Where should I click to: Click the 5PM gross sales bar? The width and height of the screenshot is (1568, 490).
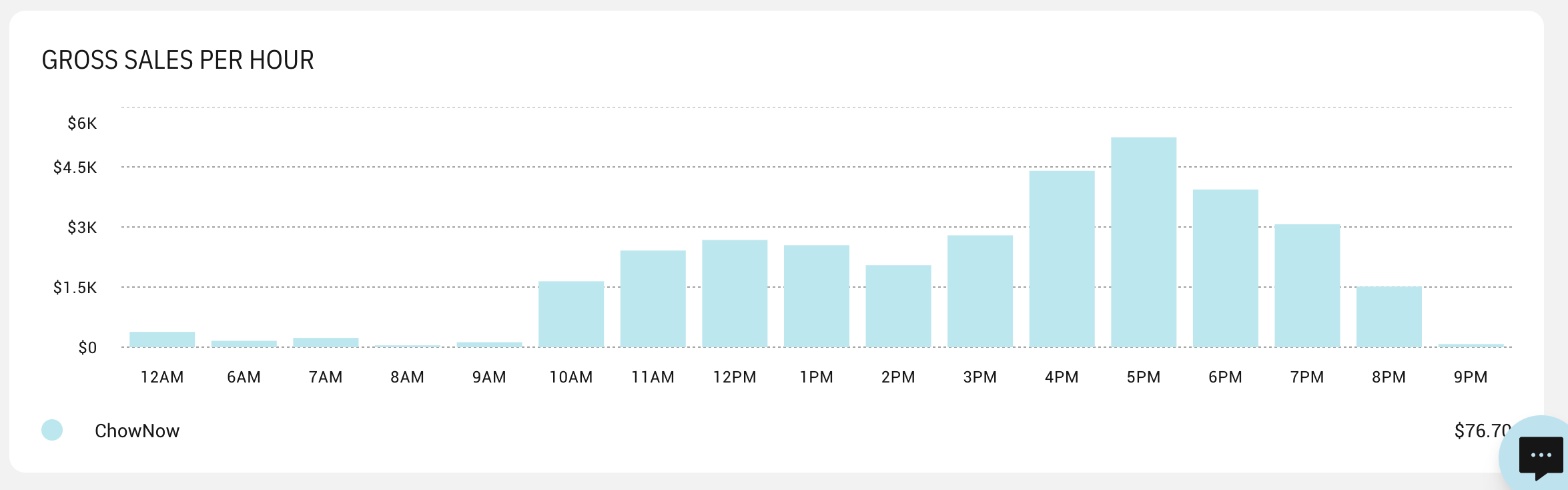[x=1143, y=242]
